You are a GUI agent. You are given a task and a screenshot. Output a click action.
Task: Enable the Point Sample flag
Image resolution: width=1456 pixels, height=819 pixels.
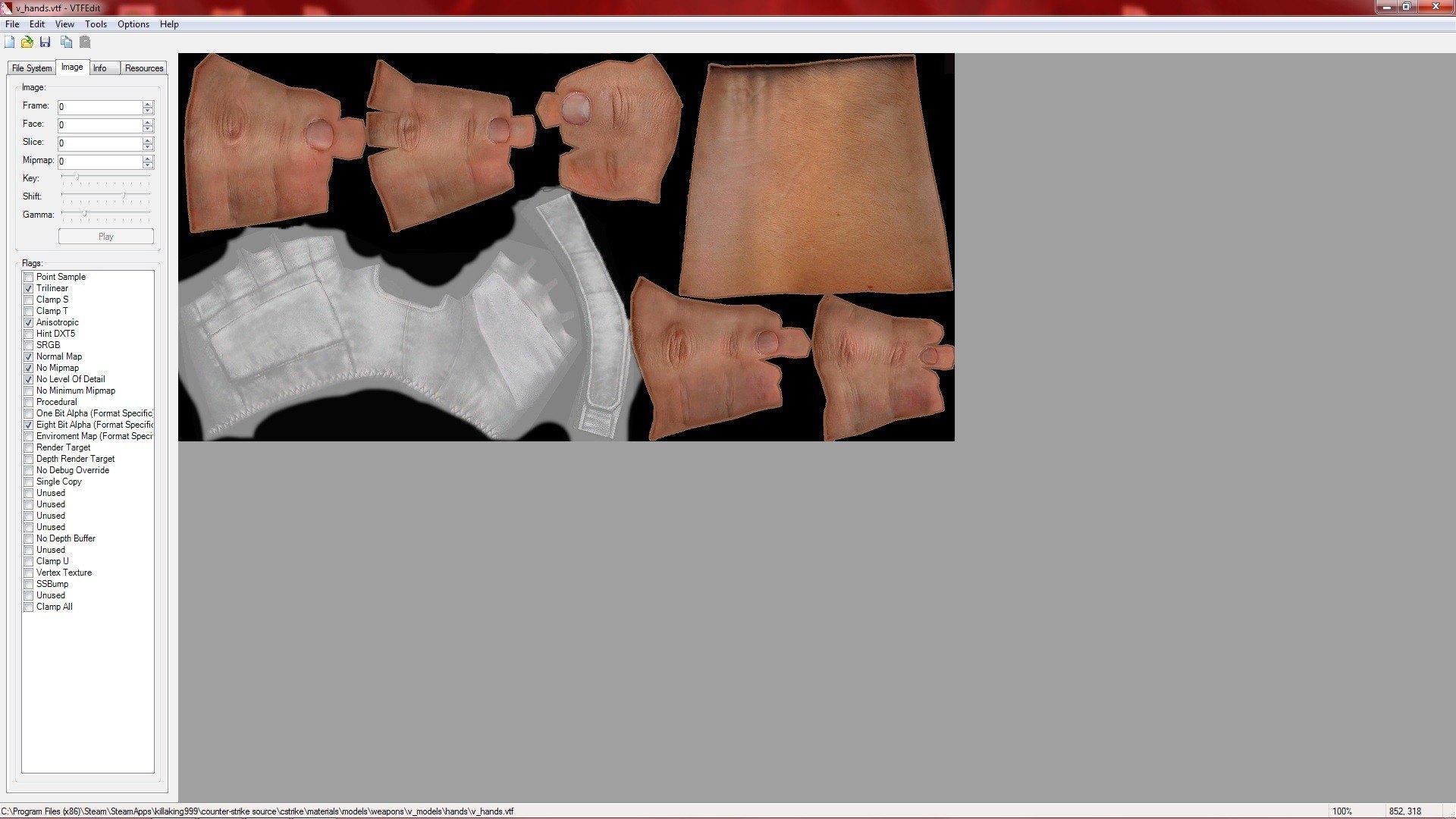(x=29, y=278)
